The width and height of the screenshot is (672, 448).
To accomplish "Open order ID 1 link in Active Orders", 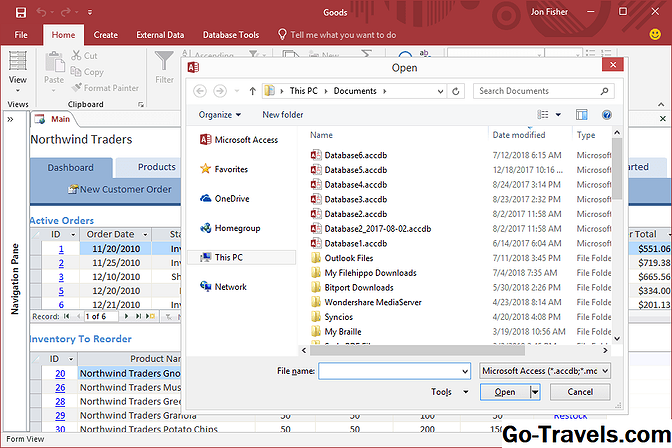I will pos(61,249).
